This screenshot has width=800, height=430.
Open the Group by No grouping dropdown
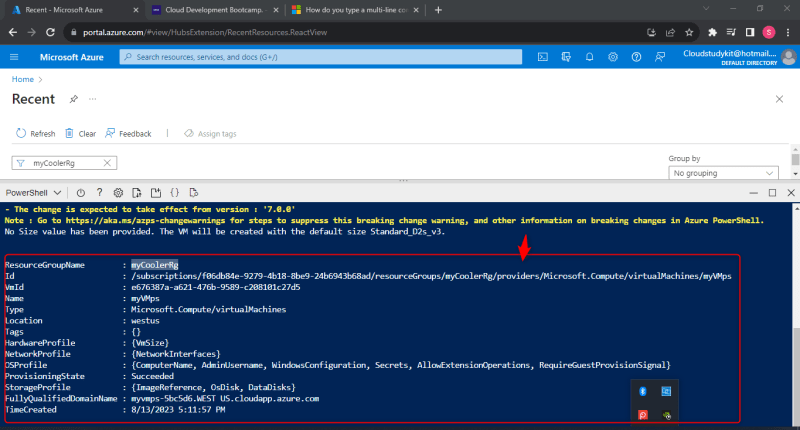click(x=723, y=173)
